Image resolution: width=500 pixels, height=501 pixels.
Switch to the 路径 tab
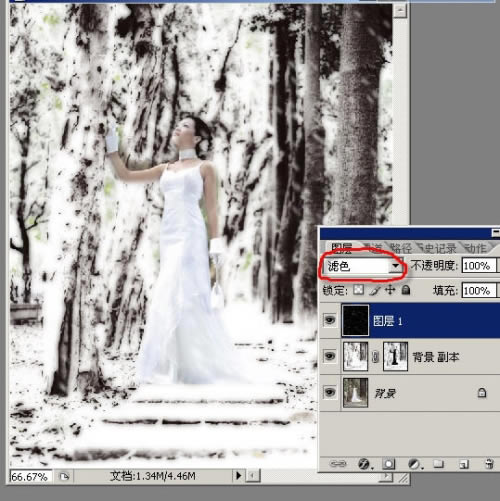[x=401, y=248]
